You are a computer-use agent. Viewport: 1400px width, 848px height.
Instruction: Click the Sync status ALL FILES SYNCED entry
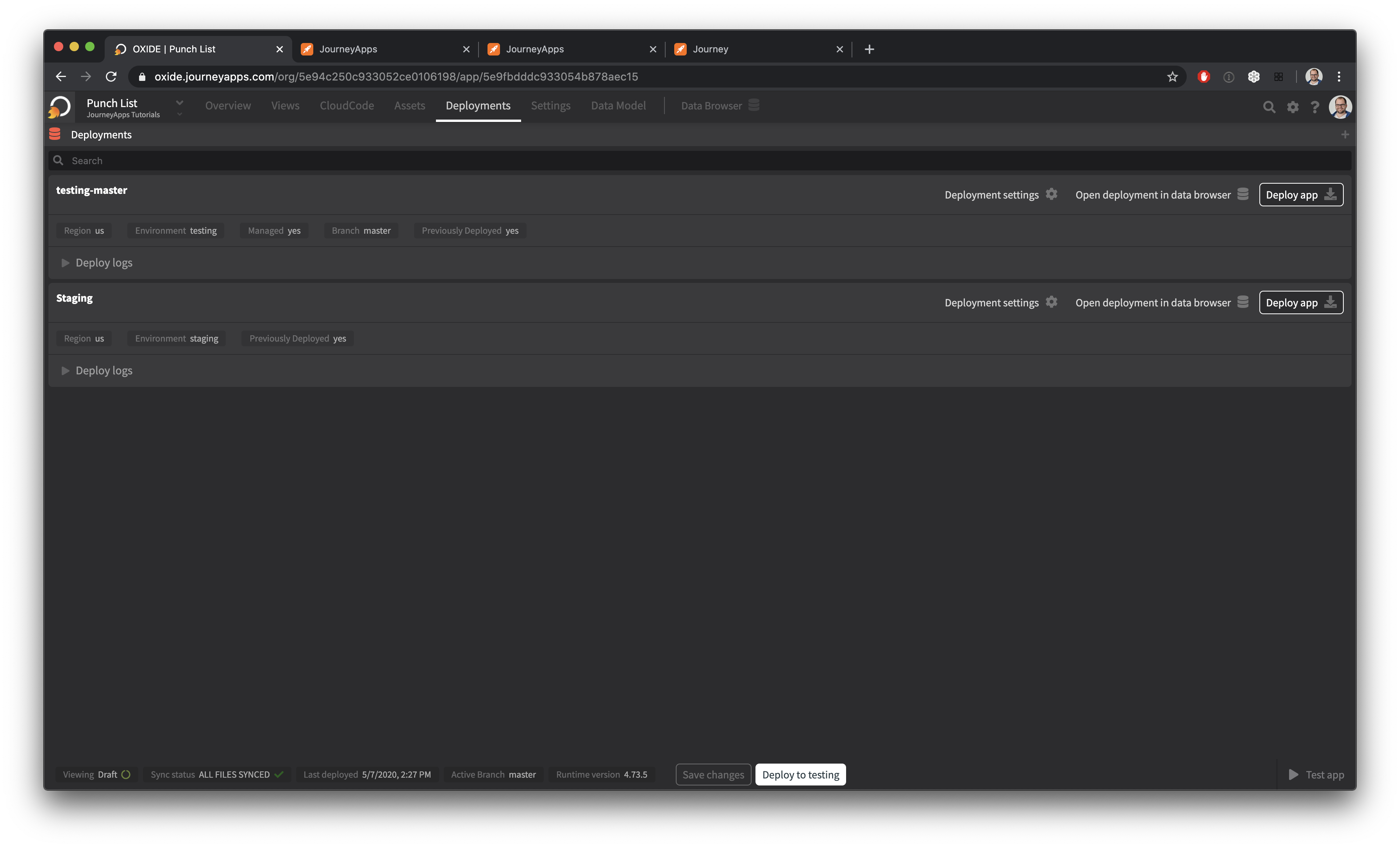(x=217, y=775)
